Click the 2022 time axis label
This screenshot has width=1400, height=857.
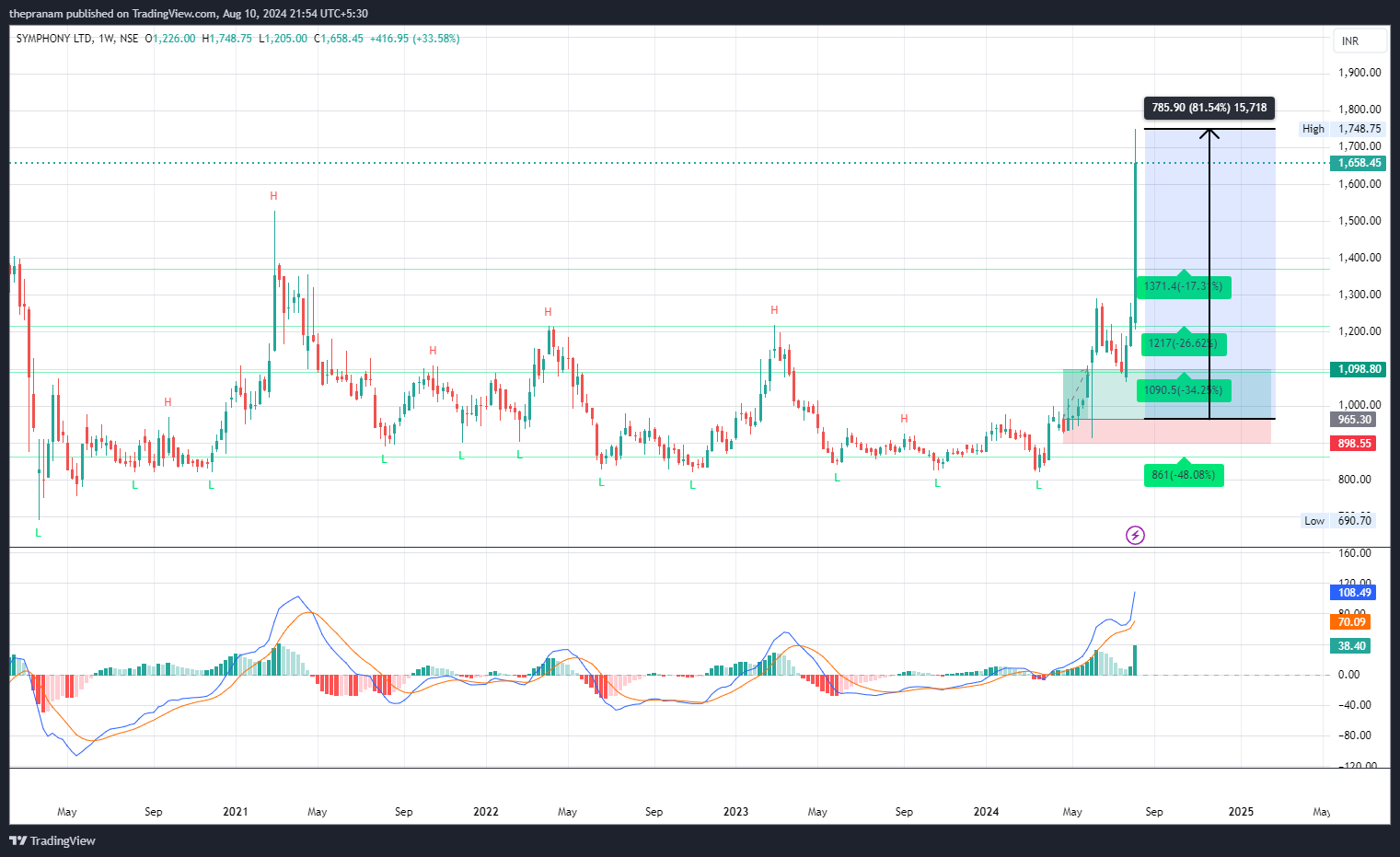click(486, 812)
